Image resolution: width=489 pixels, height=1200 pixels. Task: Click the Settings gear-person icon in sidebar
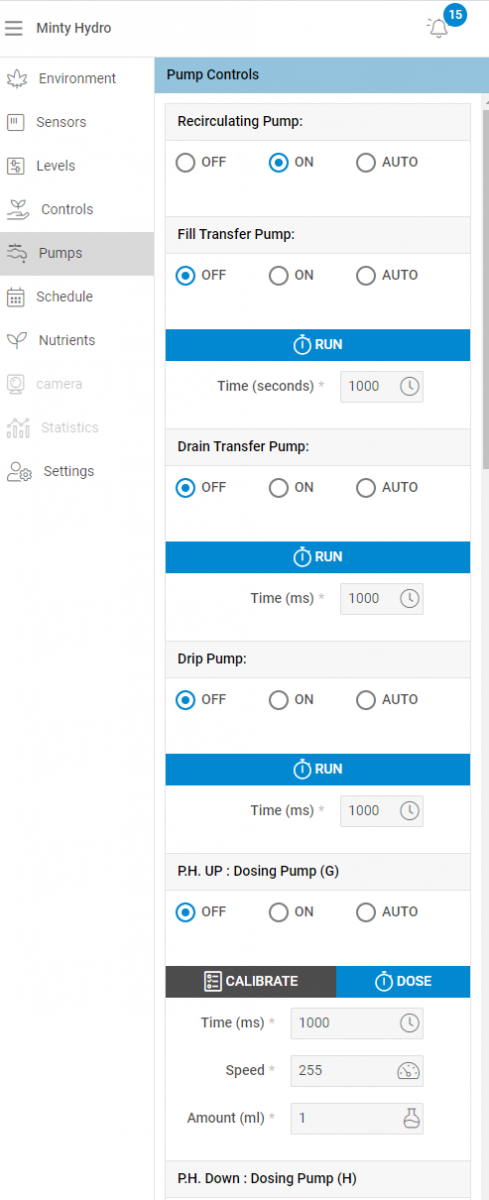coord(20,471)
